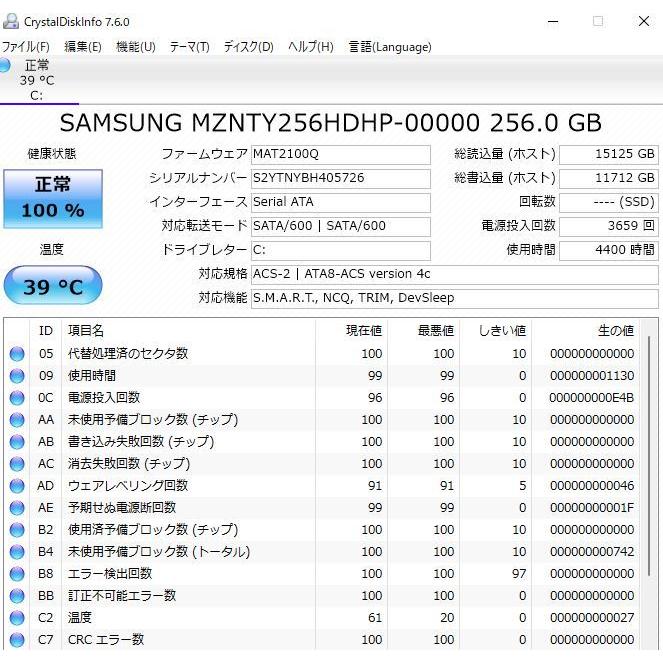Click the CrystalDiskInfo app icon in title bar
This screenshot has width=663, height=663.
(11, 21)
